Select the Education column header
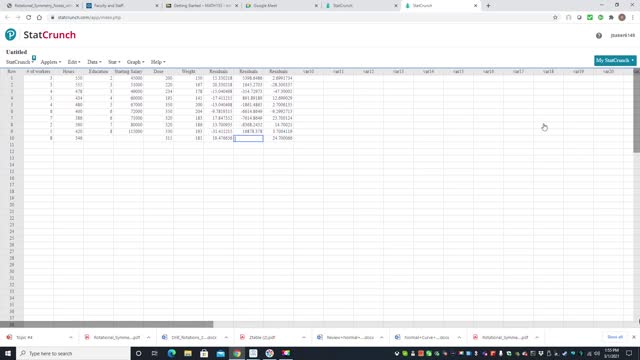 pyautogui.click(x=98, y=71)
